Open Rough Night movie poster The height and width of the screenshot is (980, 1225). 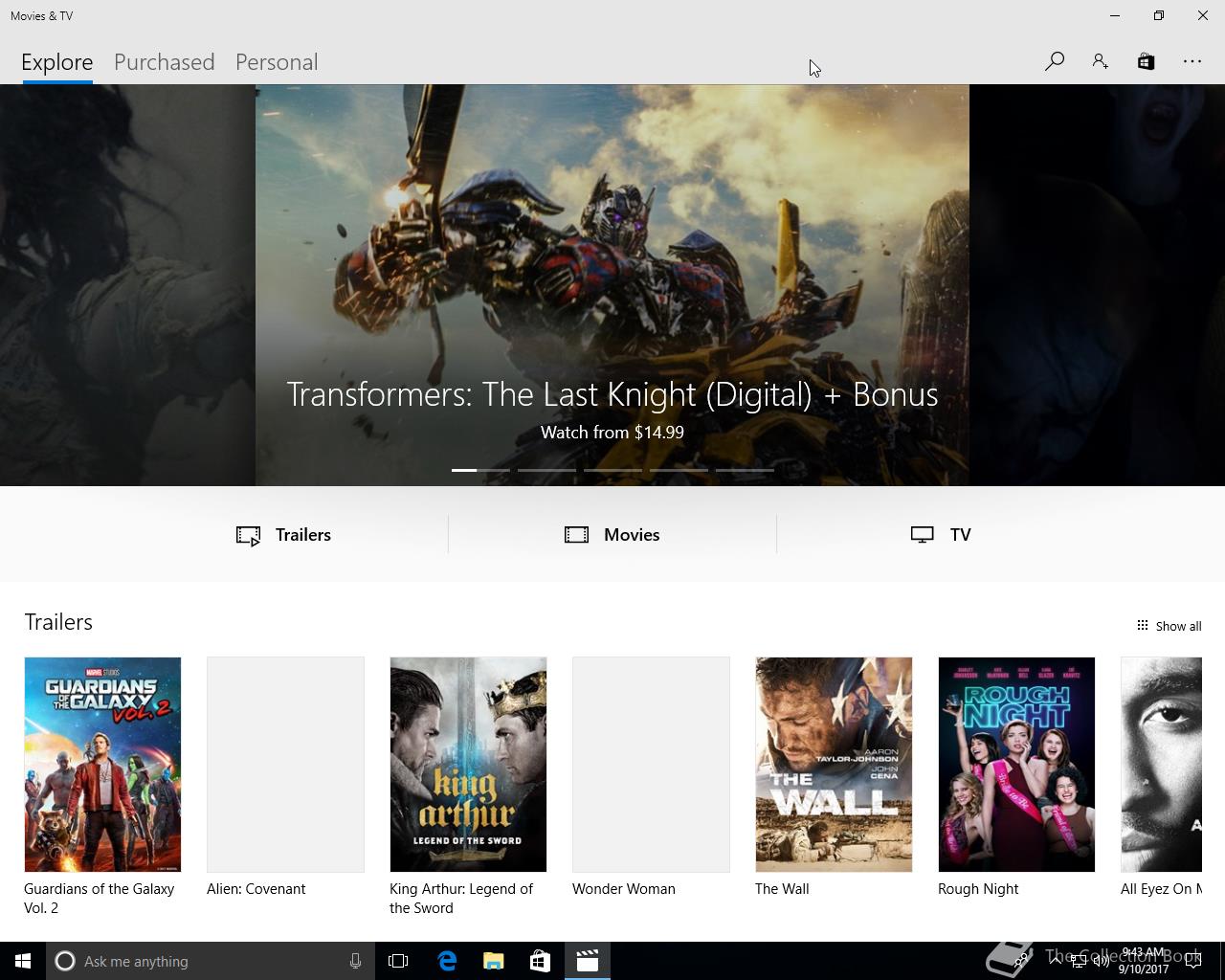(1016, 765)
